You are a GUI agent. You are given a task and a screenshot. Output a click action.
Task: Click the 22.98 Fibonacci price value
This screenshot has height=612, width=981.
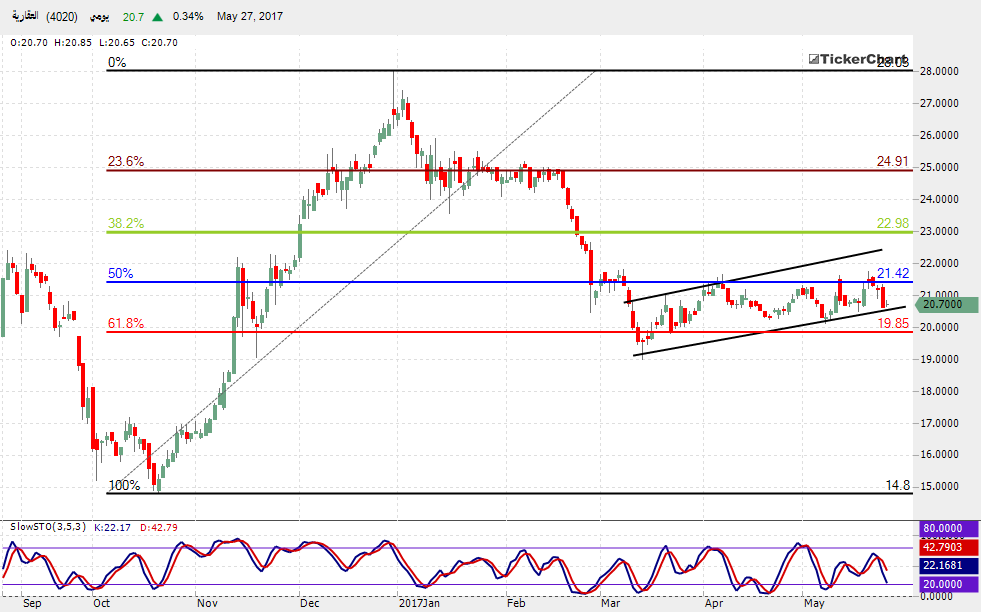tap(892, 223)
